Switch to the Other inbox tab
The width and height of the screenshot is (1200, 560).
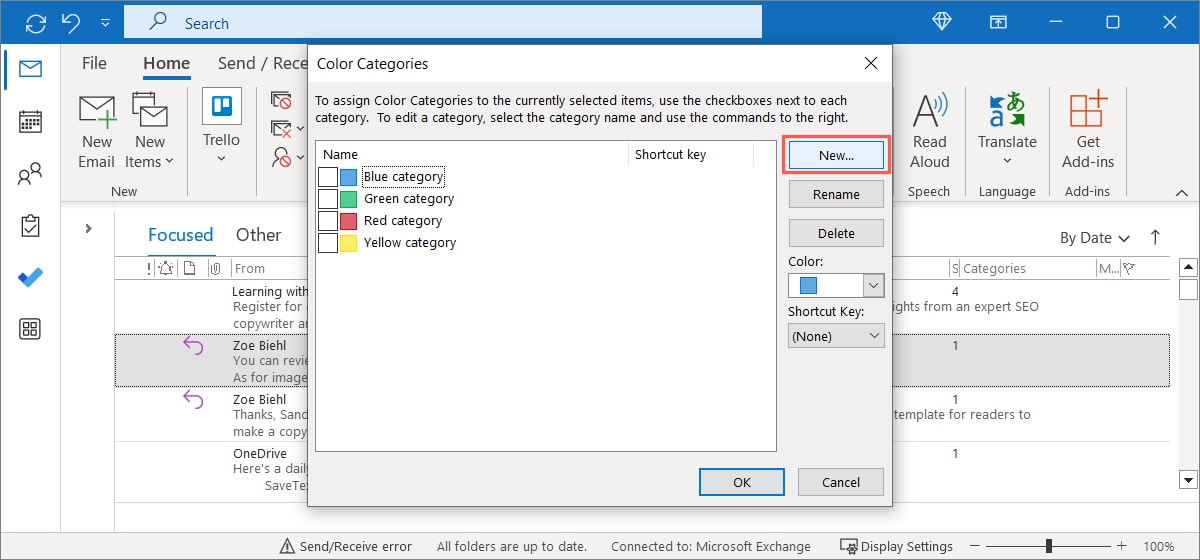point(258,235)
